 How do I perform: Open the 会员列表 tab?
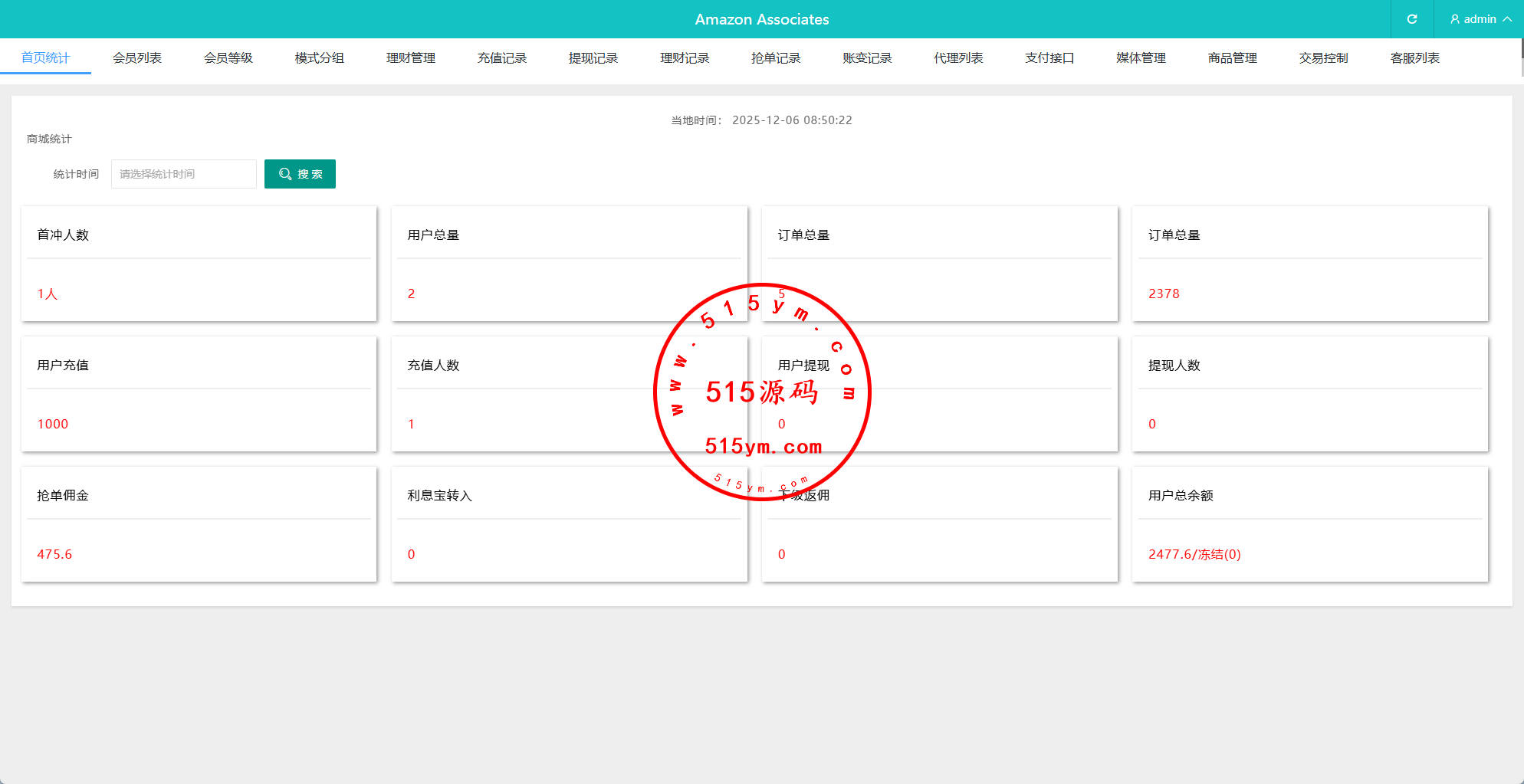point(136,58)
